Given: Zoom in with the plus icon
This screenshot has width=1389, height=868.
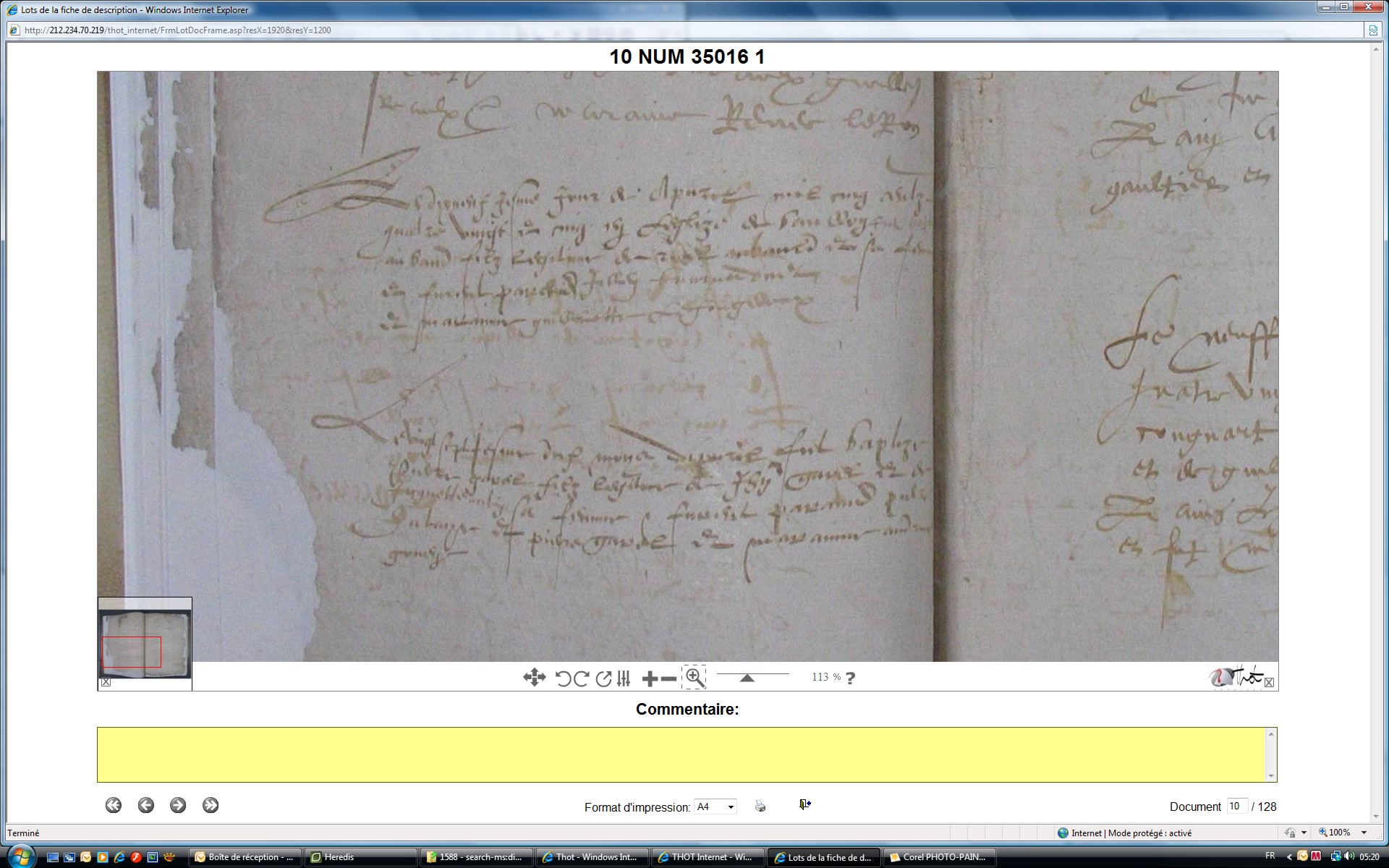Looking at the screenshot, I should point(649,678).
